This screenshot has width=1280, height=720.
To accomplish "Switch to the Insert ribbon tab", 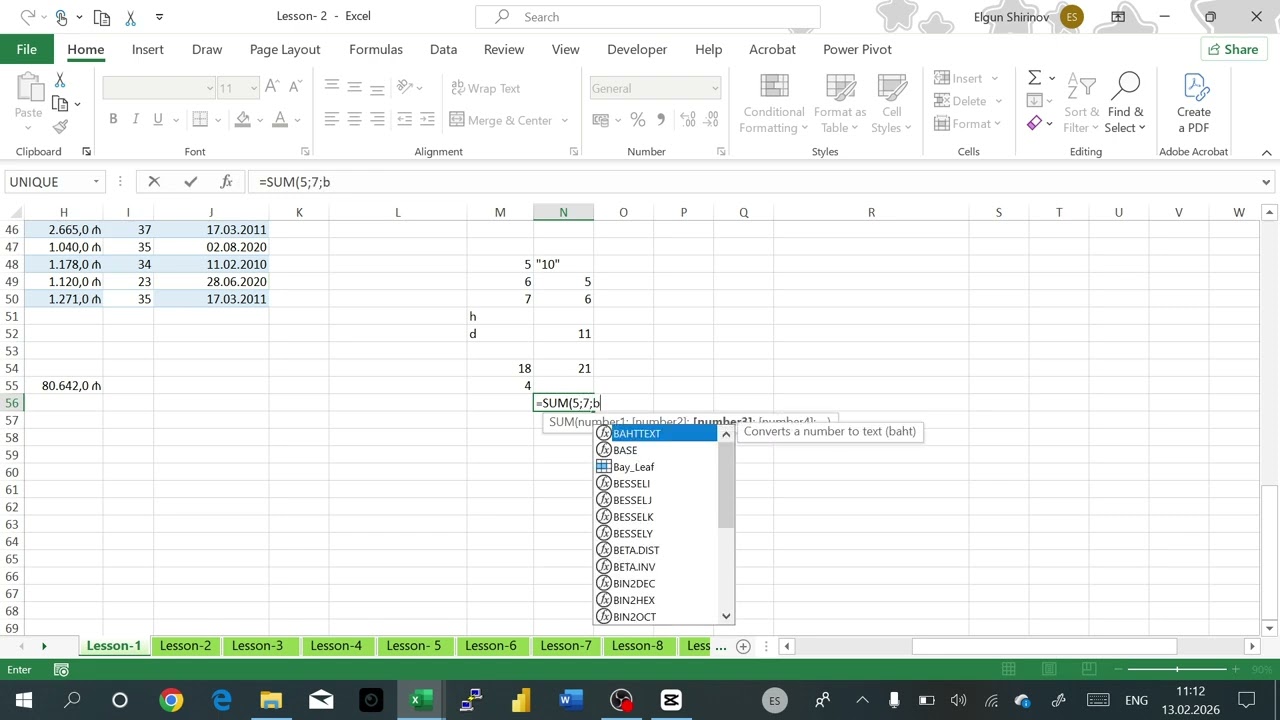I will [x=147, y=49].
